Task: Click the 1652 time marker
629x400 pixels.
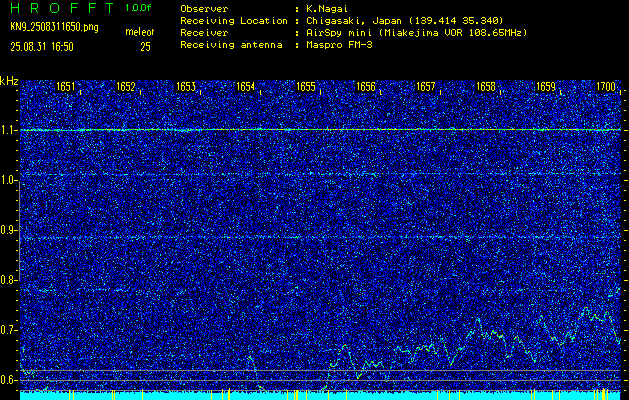Action: point(126,87)
